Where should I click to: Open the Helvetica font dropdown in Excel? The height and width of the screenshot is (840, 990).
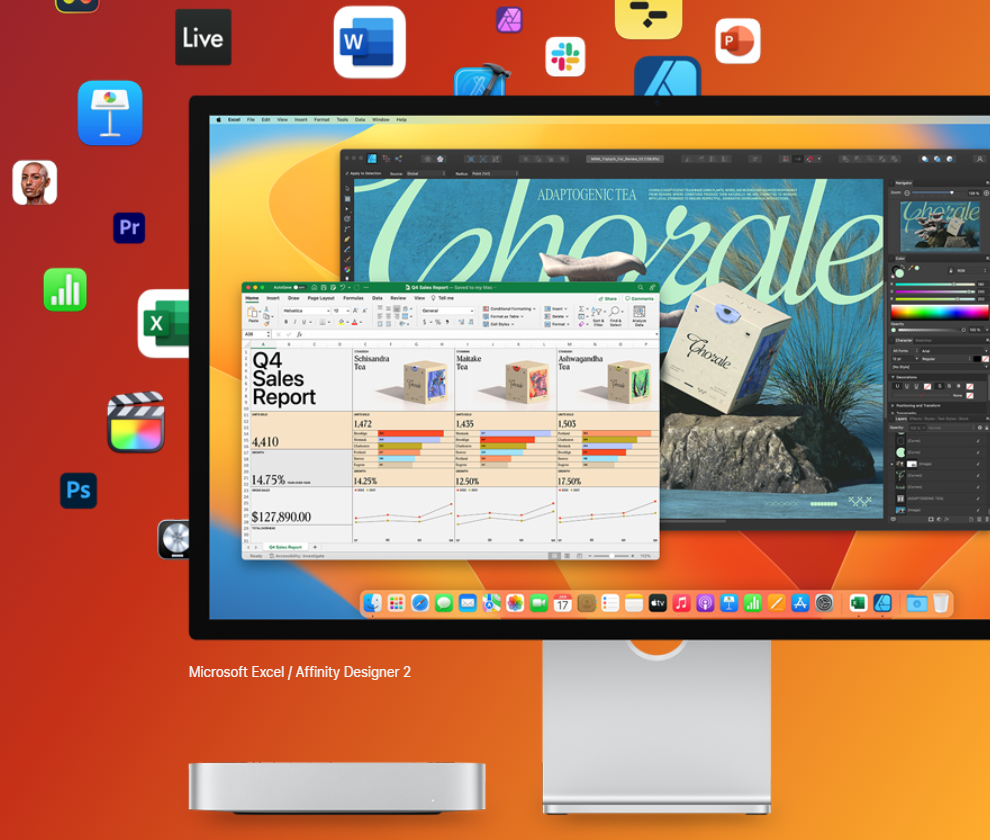pyautogui.click(x=306, y=311)
